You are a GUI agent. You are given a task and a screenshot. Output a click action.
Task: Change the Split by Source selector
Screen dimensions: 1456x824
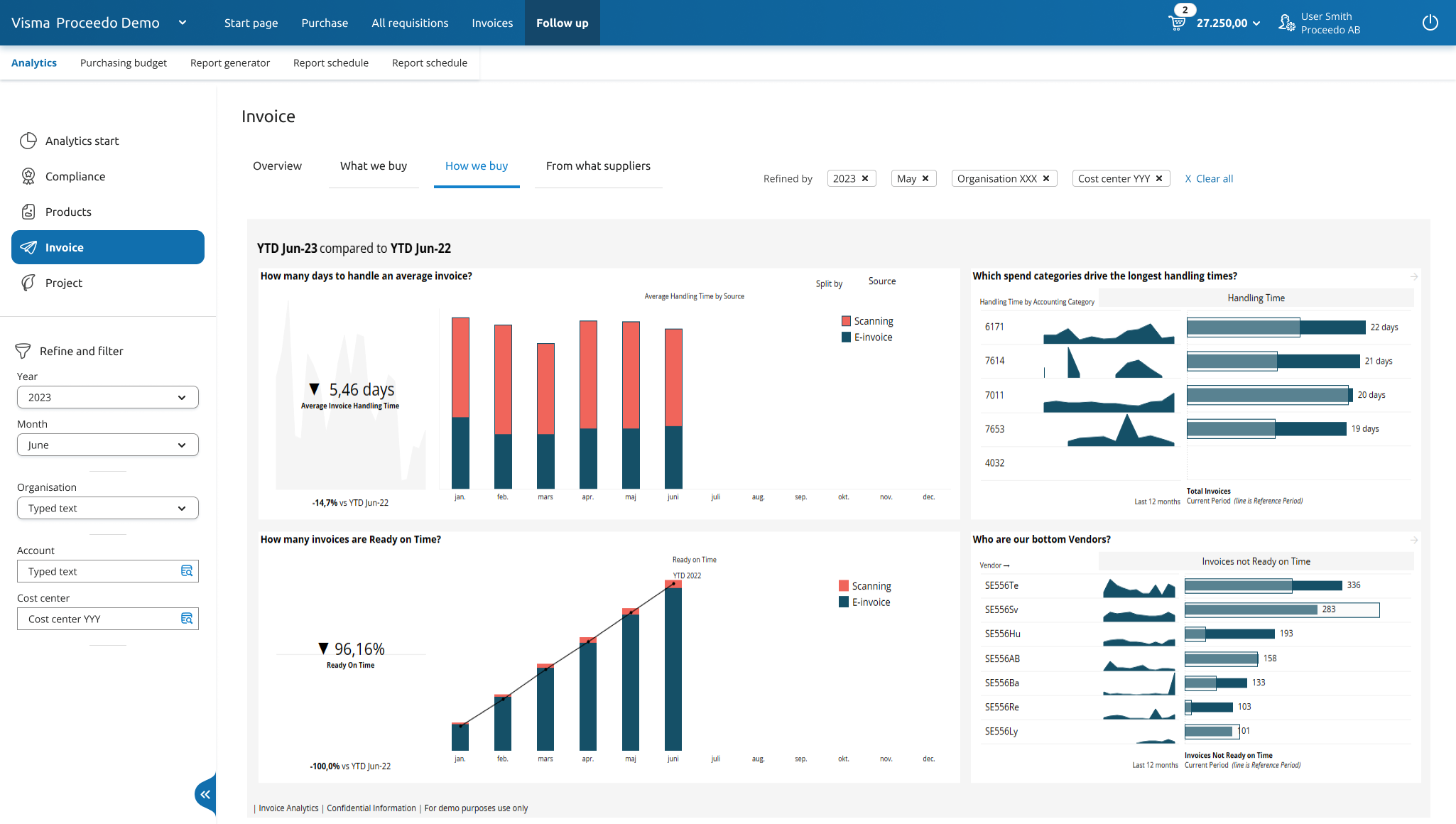[882, 281]
